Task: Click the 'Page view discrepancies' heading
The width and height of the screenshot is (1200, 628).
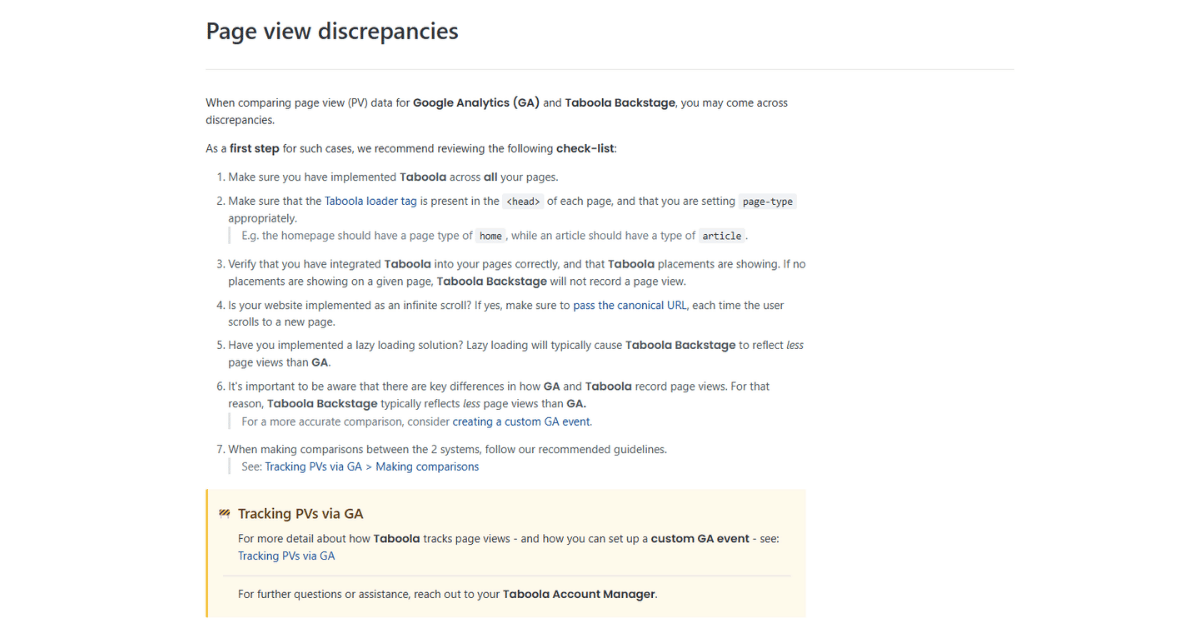Action: (332, 31)
